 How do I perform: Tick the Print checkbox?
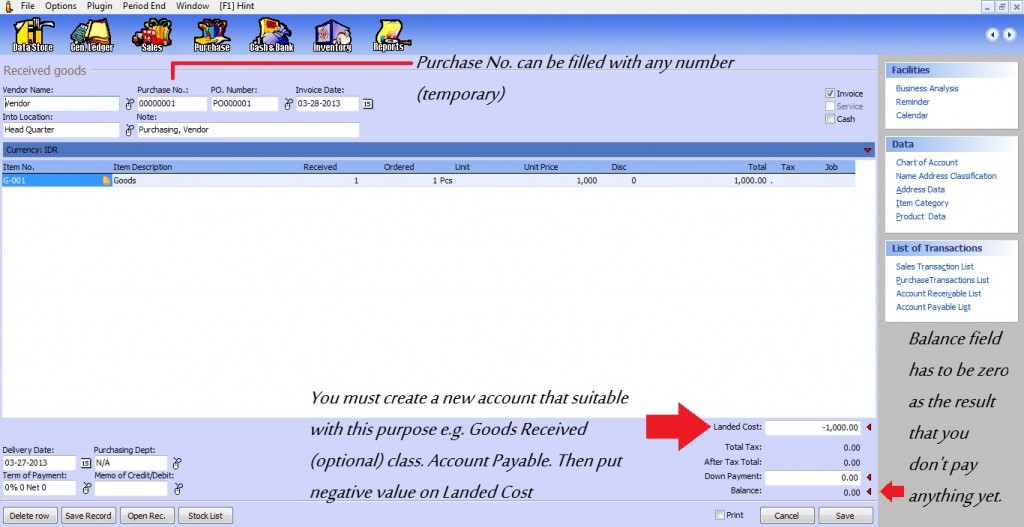(x=720, y=515)
